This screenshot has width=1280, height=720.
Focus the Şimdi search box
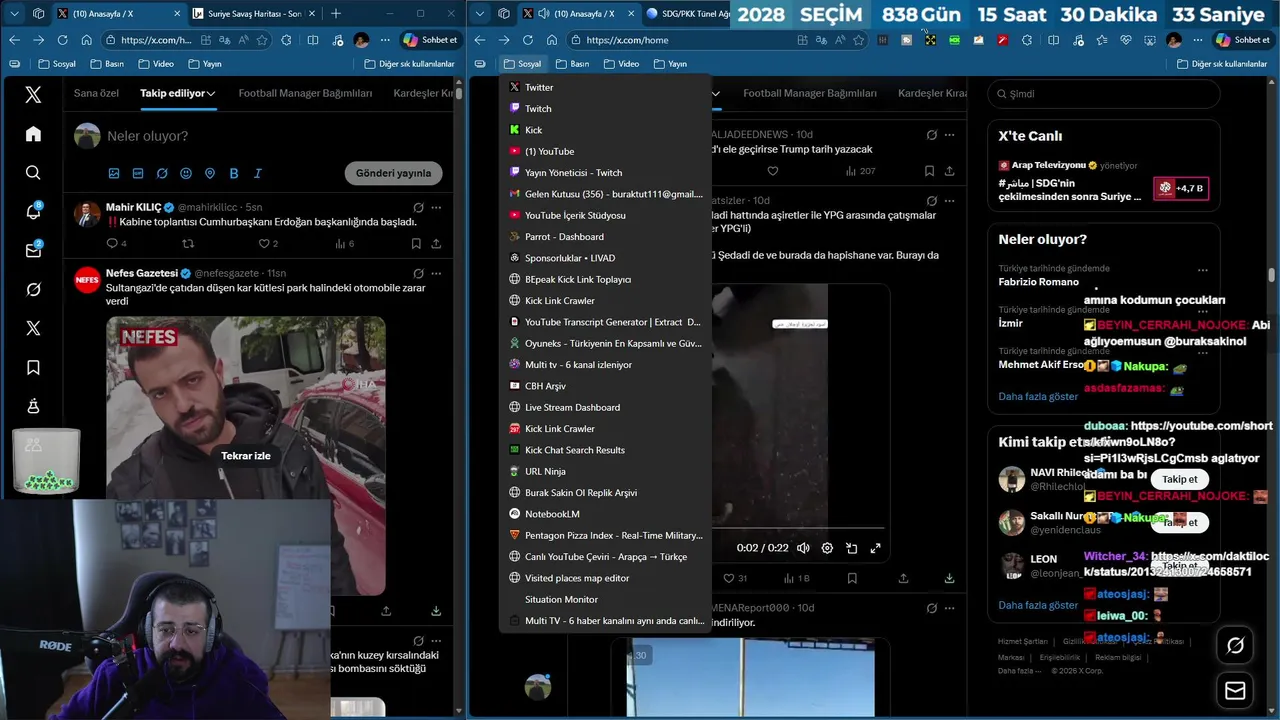[x=1104, y=94]
